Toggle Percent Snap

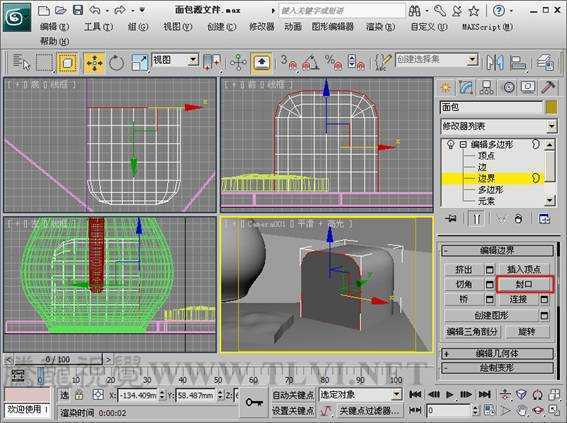point(333,63)
